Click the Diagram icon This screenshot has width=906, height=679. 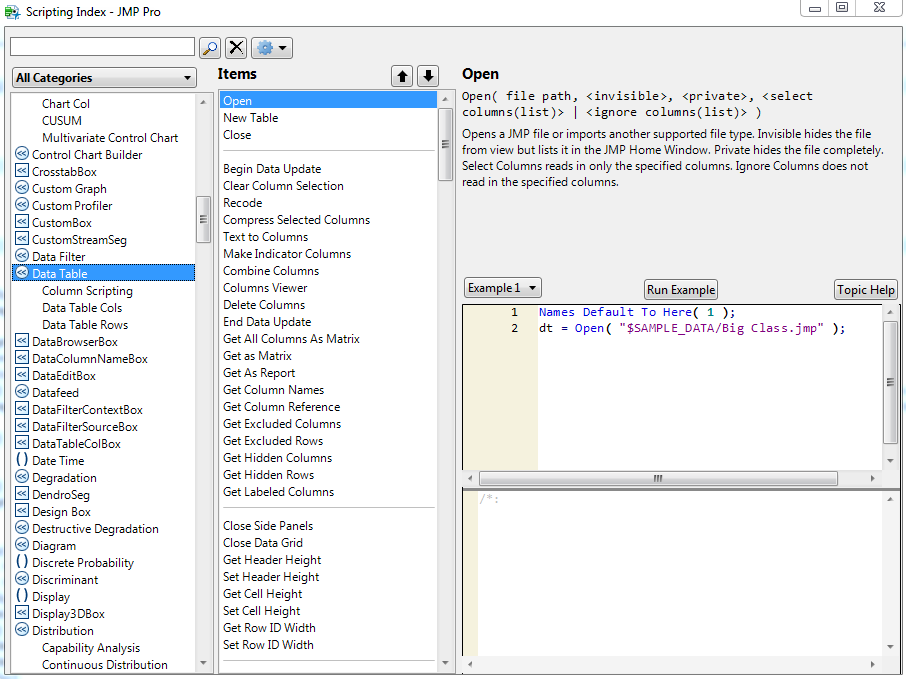pyautogui.click(x=22, y=545)
